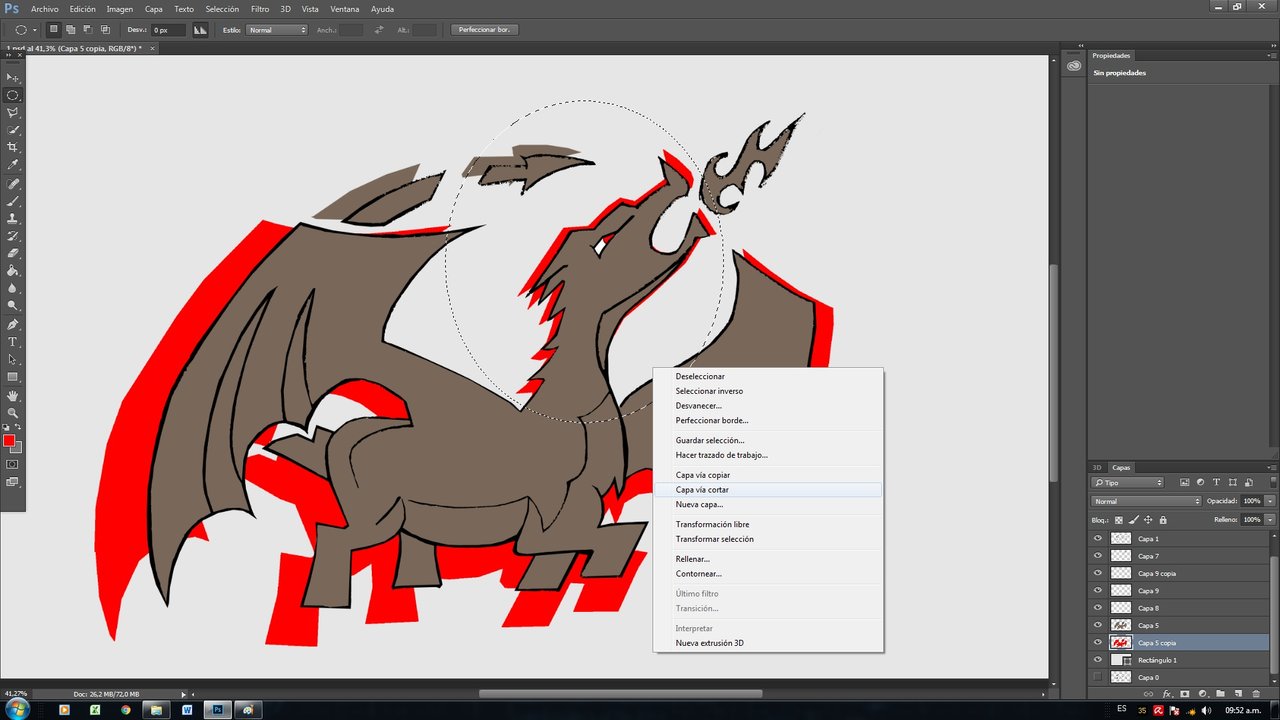1280x720 pixels.
Task: Hide the Rectángulo 1 layer
Action: pos(1098,660)
